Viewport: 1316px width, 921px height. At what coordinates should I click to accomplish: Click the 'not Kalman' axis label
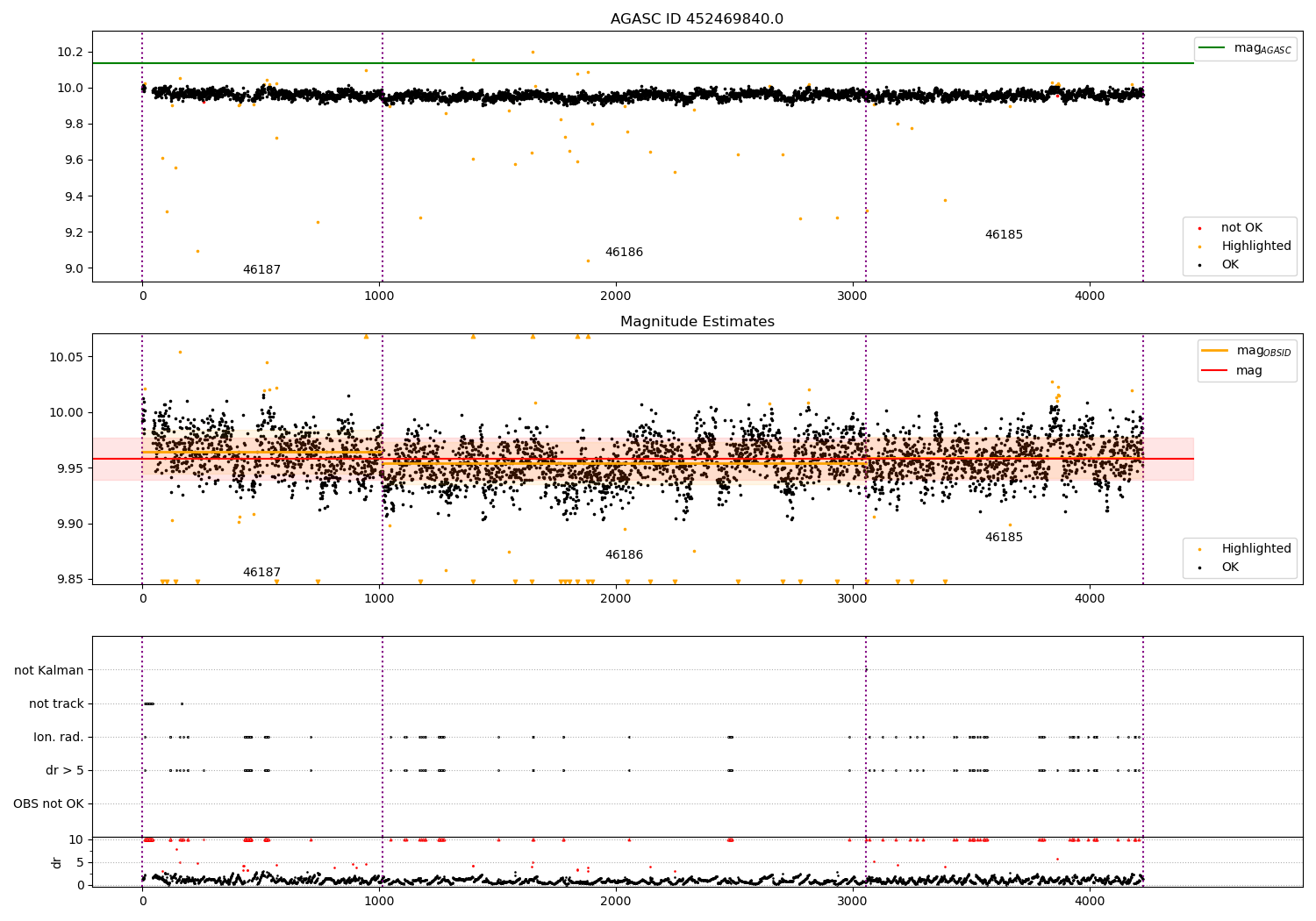[x=49, y=670]
